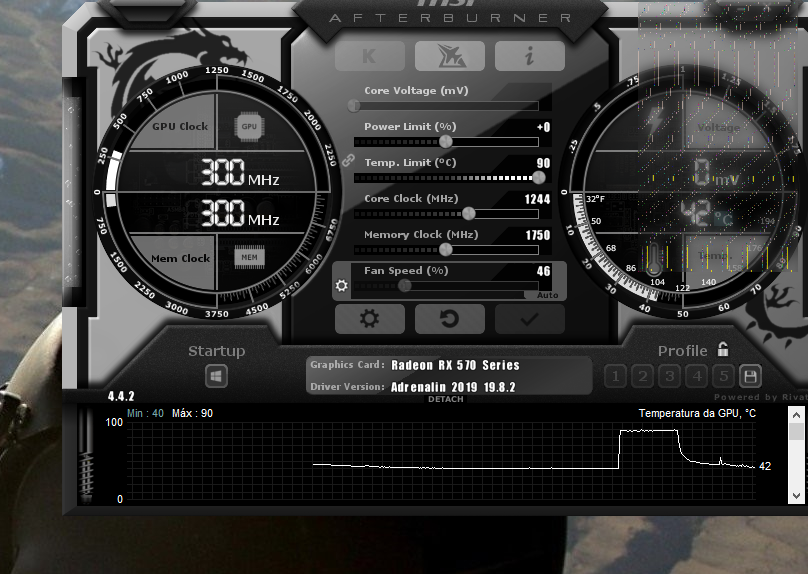Click the GPU Clock label in gauge

point(180,126)
